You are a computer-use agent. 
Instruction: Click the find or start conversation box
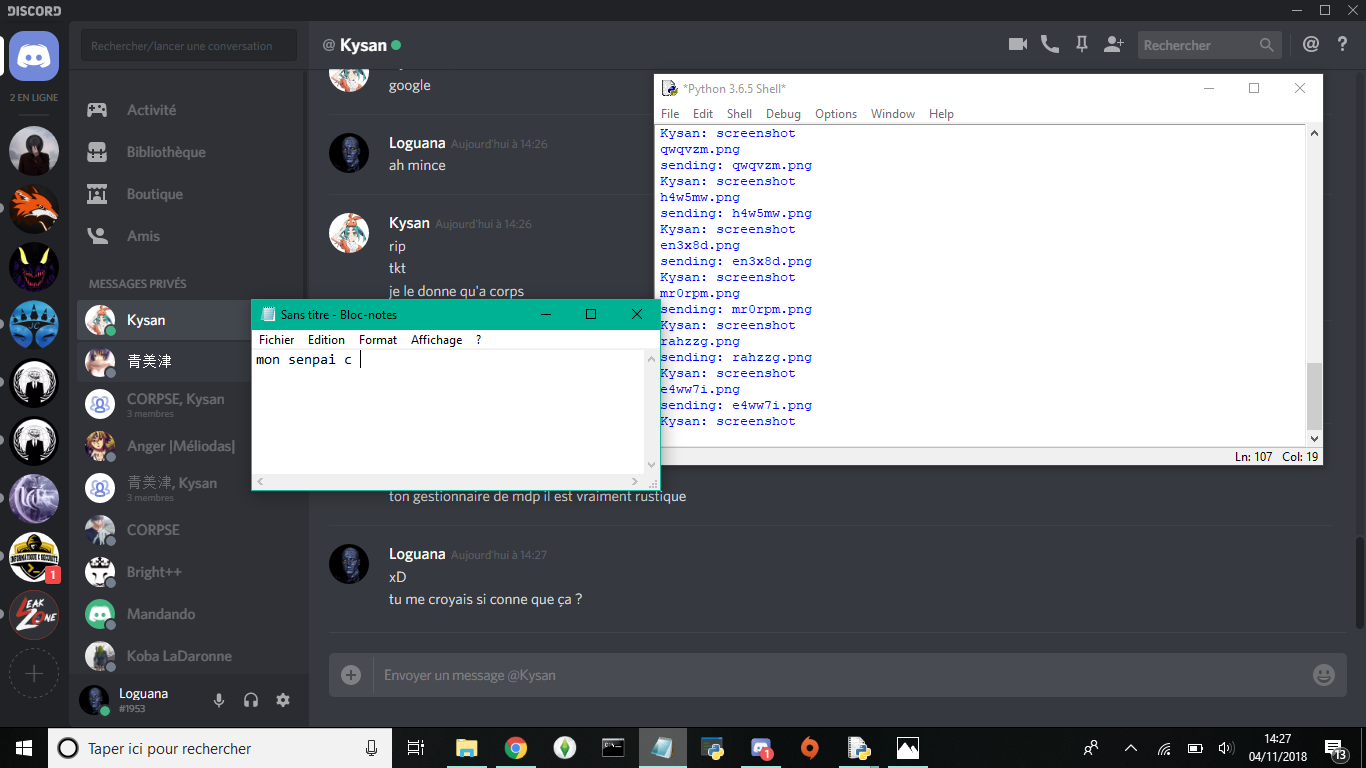(189, 45)
